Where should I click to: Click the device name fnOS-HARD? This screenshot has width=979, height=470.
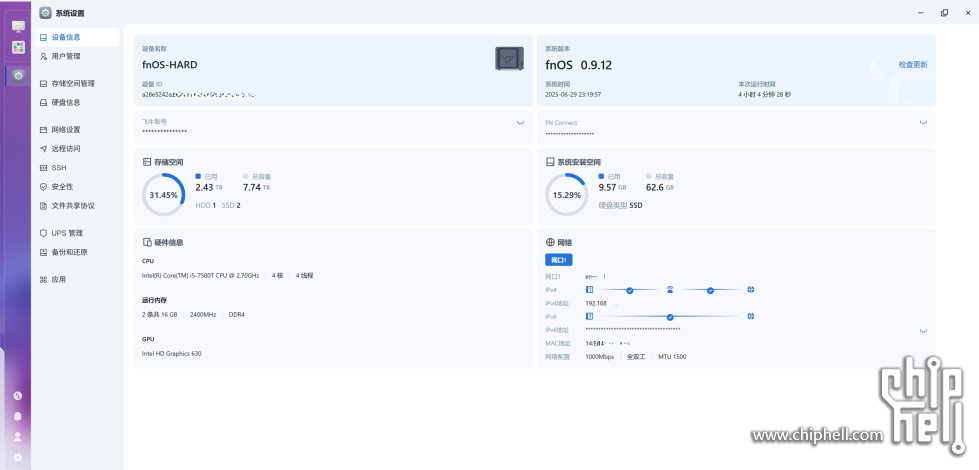170,64
